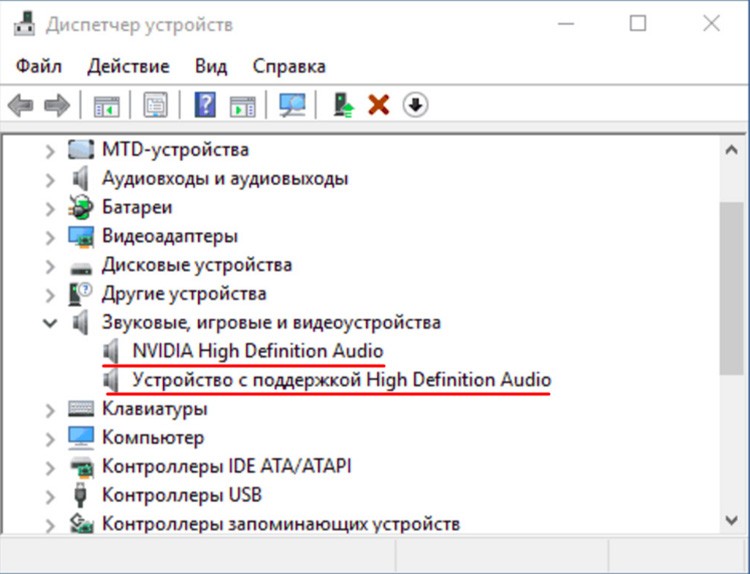
Task: Click the Клавиатуры keyboard icon
Action: pyautogui.click(x=81, y=409)
